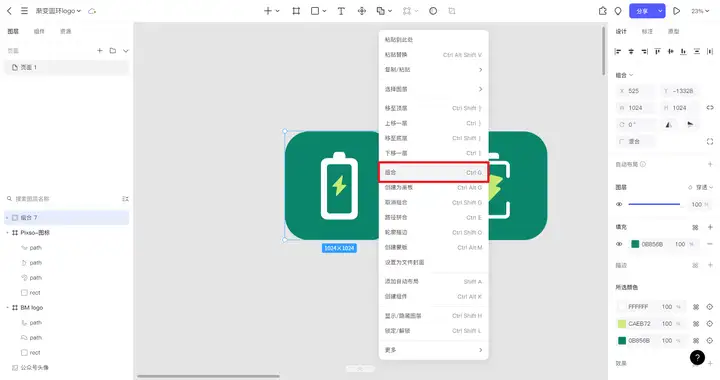
Task: Select the rectangle shape tool
Action: 315,11
